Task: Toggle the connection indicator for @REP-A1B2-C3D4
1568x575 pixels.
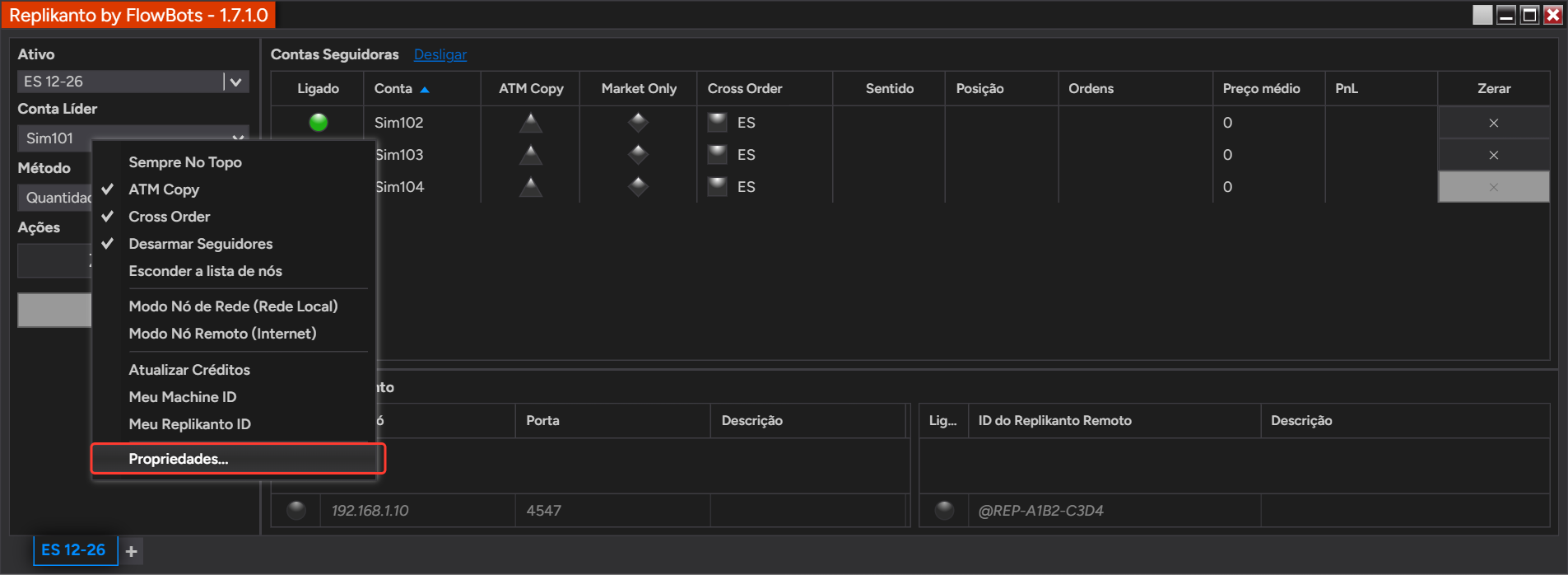Action: (x=944, y=511)
